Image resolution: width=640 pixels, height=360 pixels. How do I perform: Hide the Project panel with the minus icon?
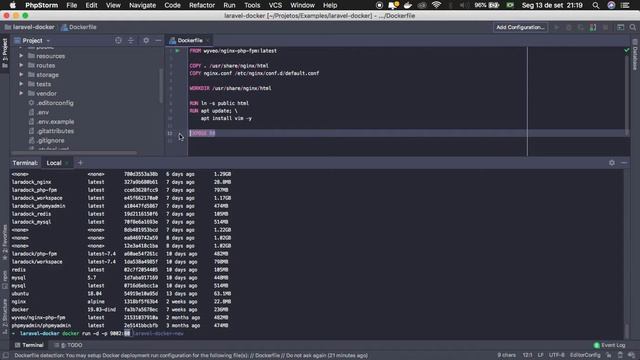click(x=158, y=40)
